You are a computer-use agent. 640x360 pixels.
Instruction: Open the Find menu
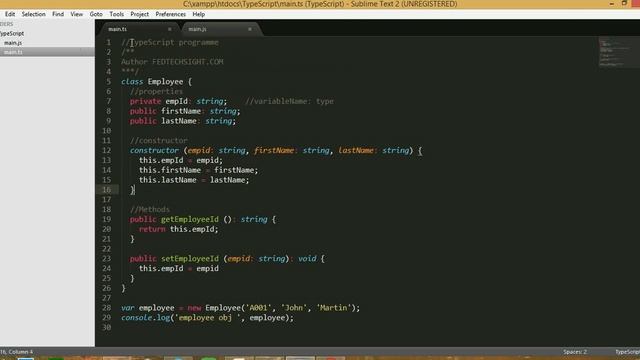58,14
